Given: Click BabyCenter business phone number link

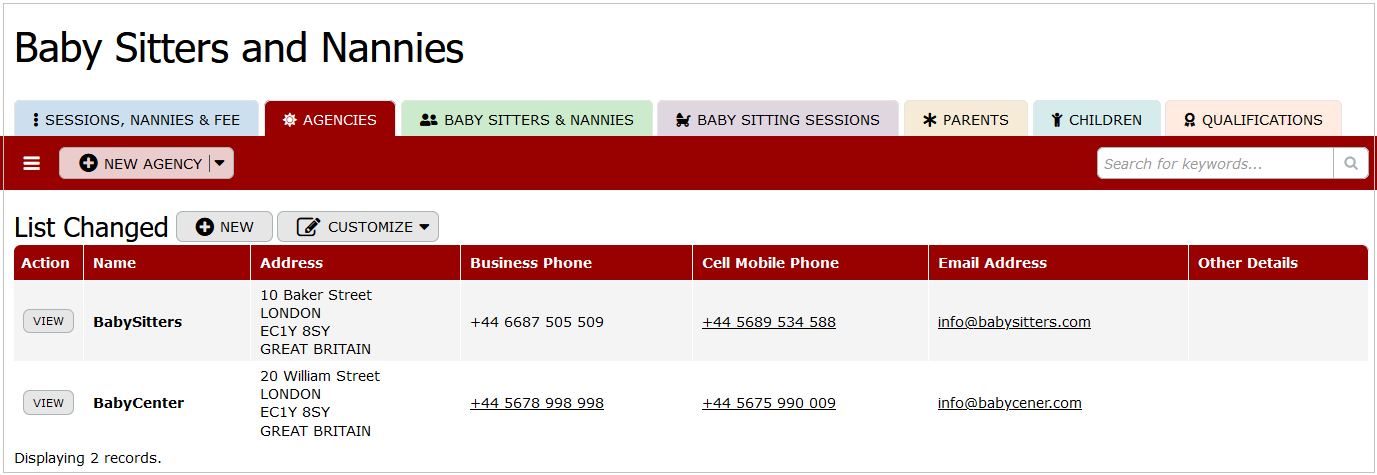Looking at the screenshot, I should point(537,403).
